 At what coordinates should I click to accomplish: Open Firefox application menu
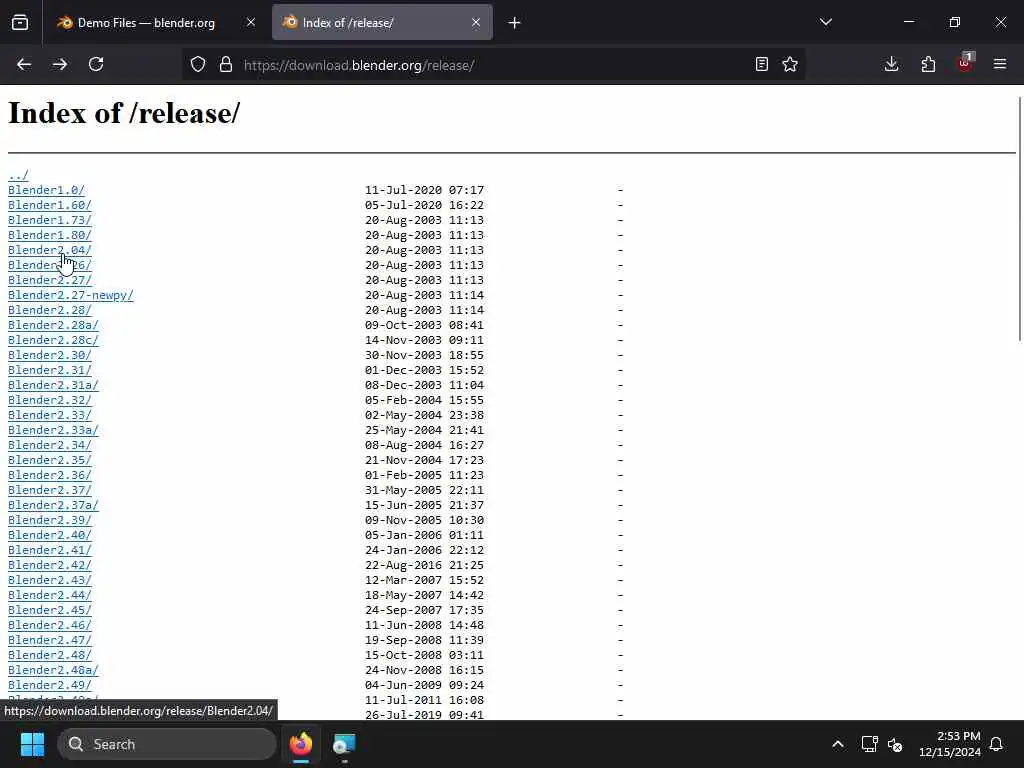point(1000,65)
